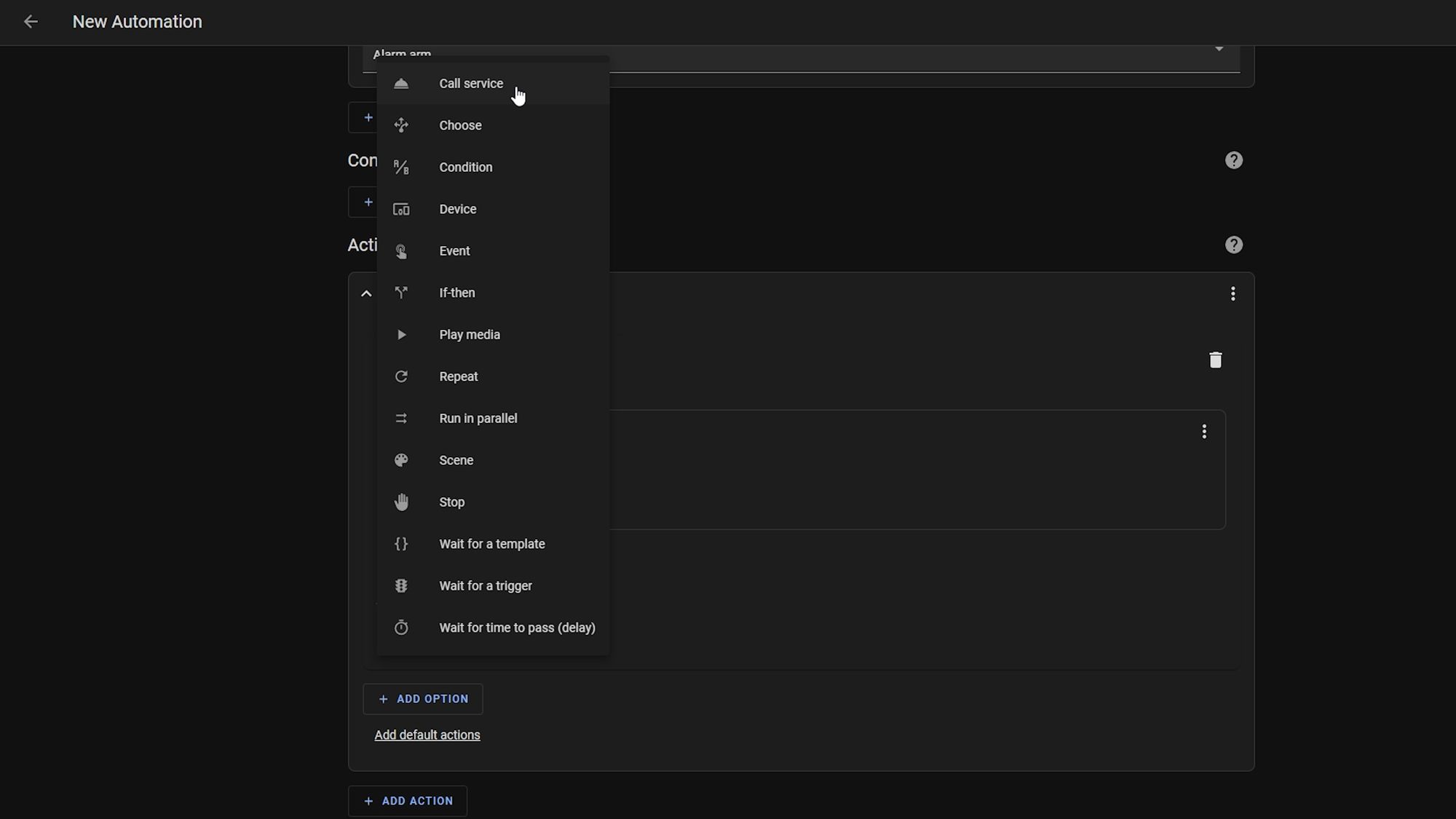Select the Run in parallel action type
The height and width of the screenshot is (819, 1456).
point(478,417)
